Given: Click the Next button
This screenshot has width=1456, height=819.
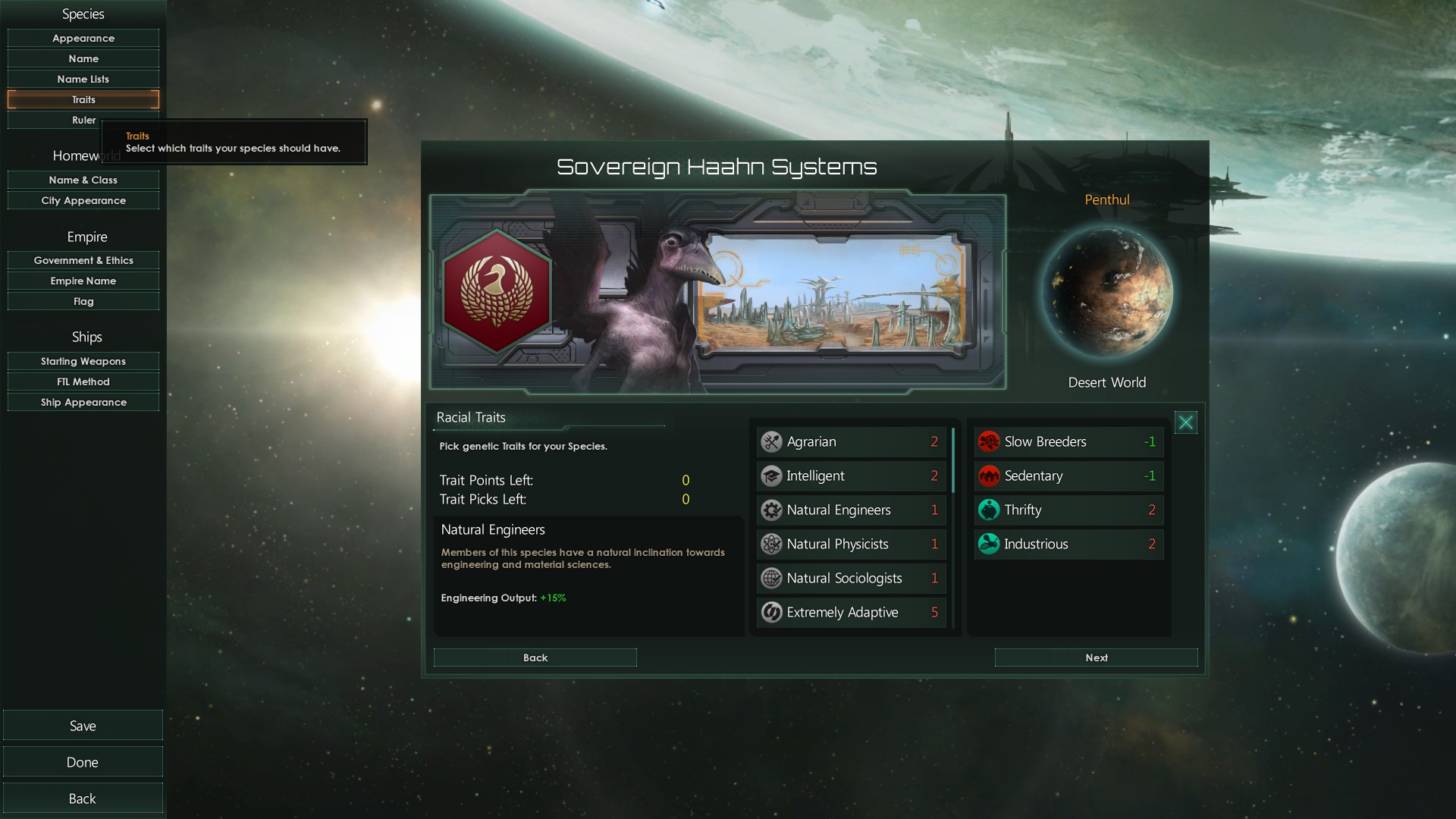Looking at the screenshot, I should click(x=1096, y=657).
